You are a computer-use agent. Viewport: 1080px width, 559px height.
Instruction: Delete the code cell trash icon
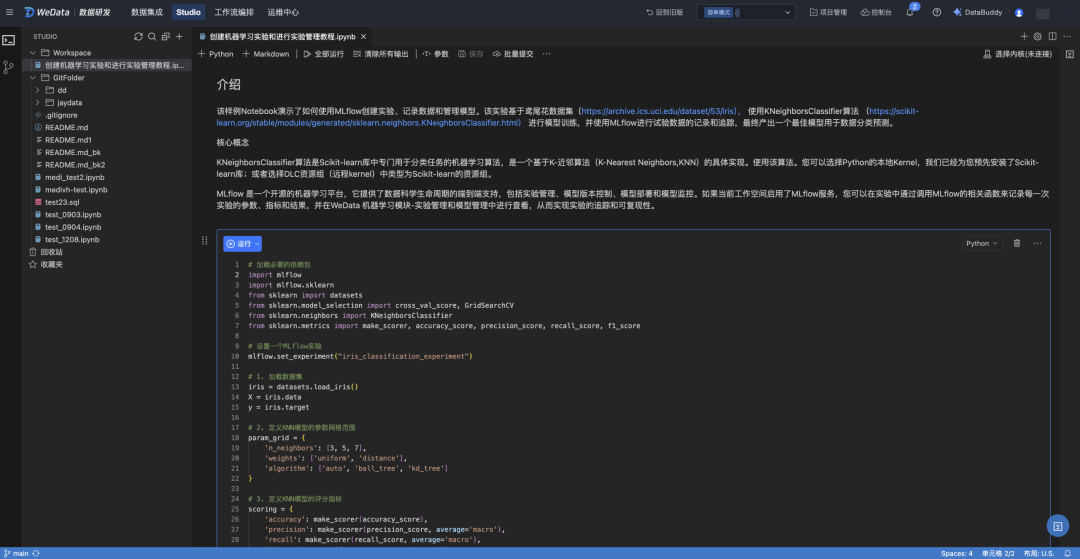pyautogui.click(x=1017, y=243)
